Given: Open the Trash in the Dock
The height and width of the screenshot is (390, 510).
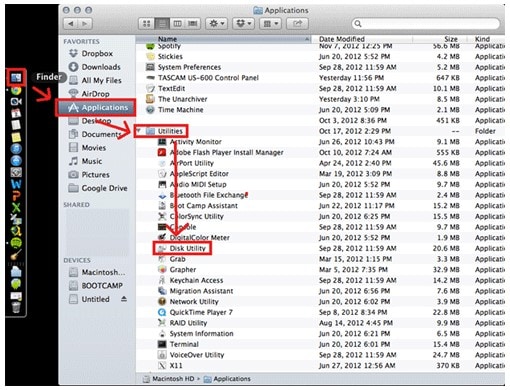Looking at the screenshot, I should pos(16,307).
